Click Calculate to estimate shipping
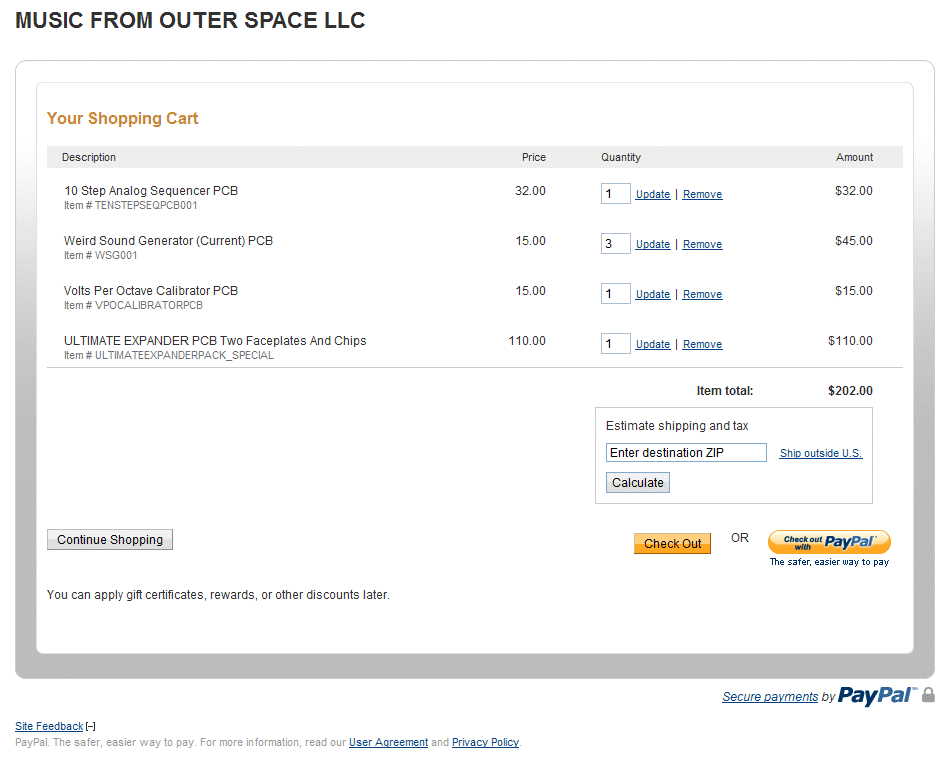 [638, 483]
